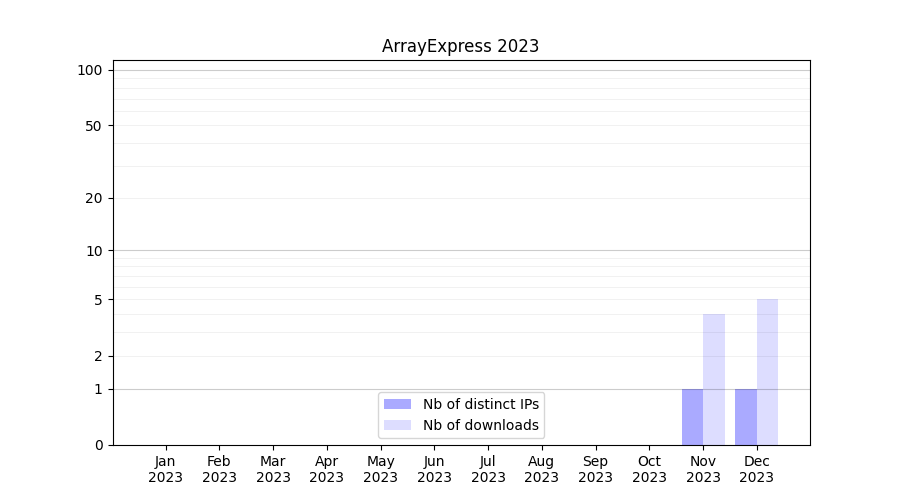Click the 'Oct 2023' x-axis label

(649, 469)
